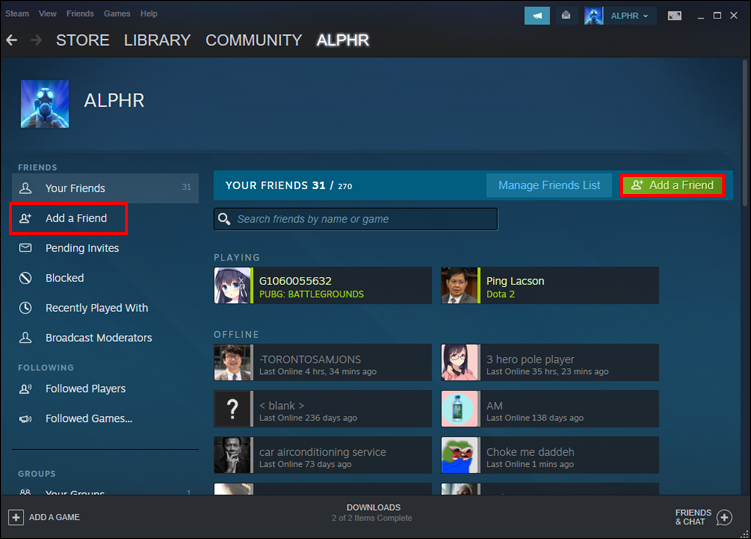
Task: Click the ADD A GAME text
Action: point(54,517)
